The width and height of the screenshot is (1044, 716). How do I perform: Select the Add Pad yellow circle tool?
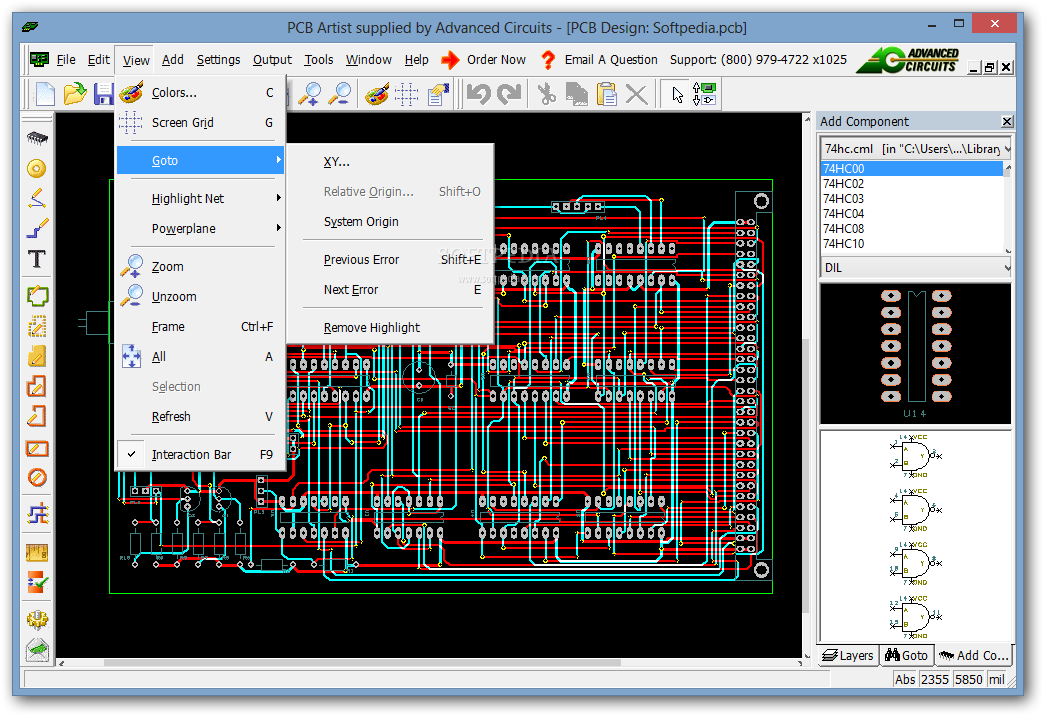[x=37, y=168]
